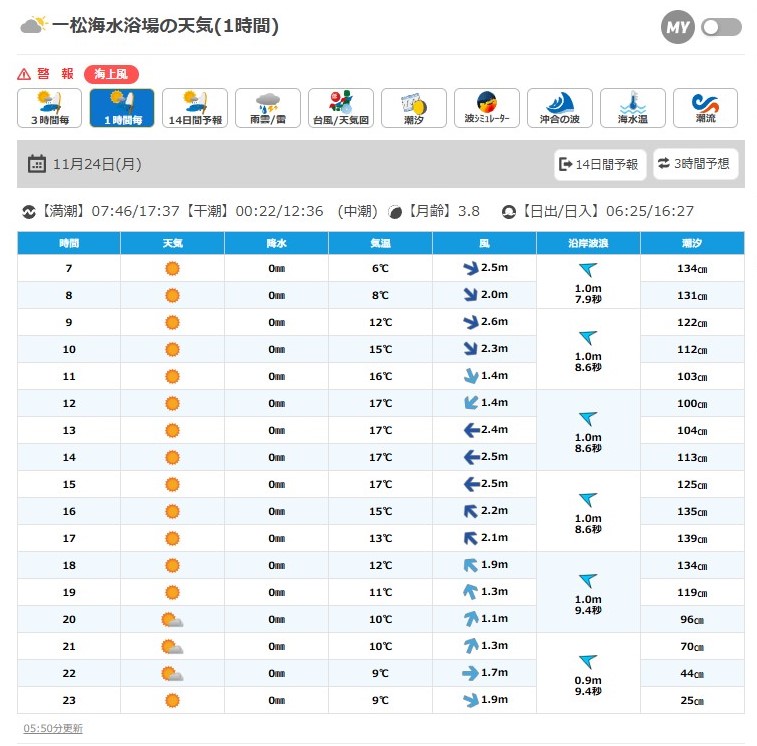The image size is (757, 746).
Task: Open the 海水温 sea temperature icon
Action: pos(633,108)
